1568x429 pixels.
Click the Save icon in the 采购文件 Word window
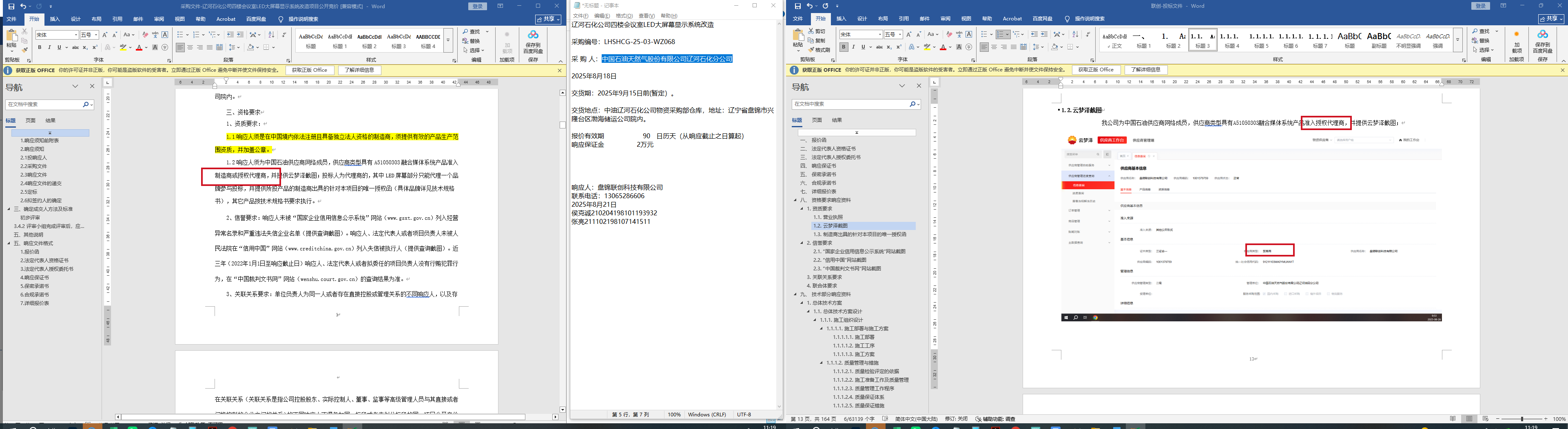(11, 6)
